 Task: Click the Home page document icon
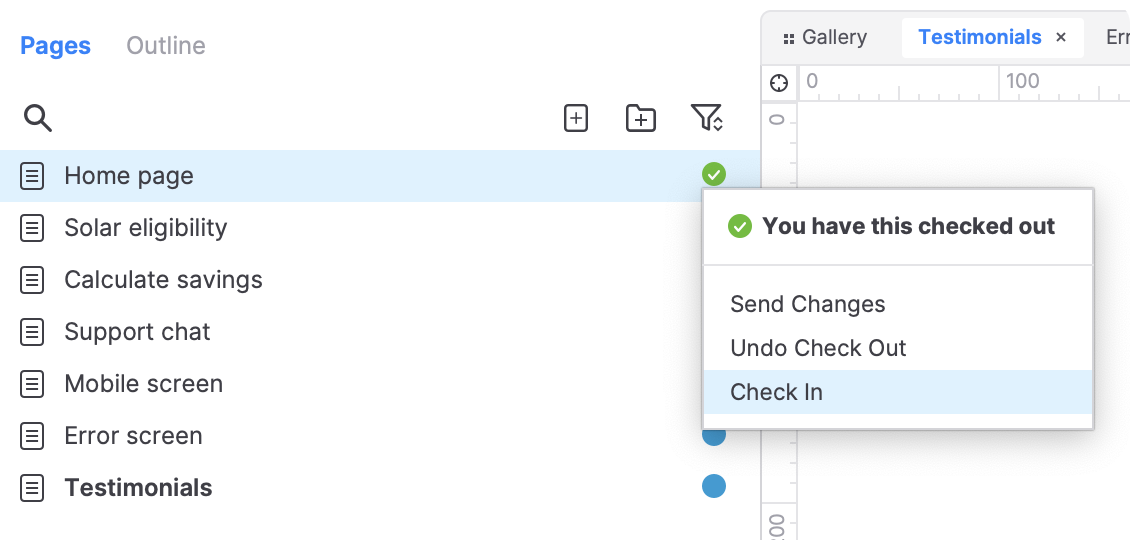click(33, 177)
